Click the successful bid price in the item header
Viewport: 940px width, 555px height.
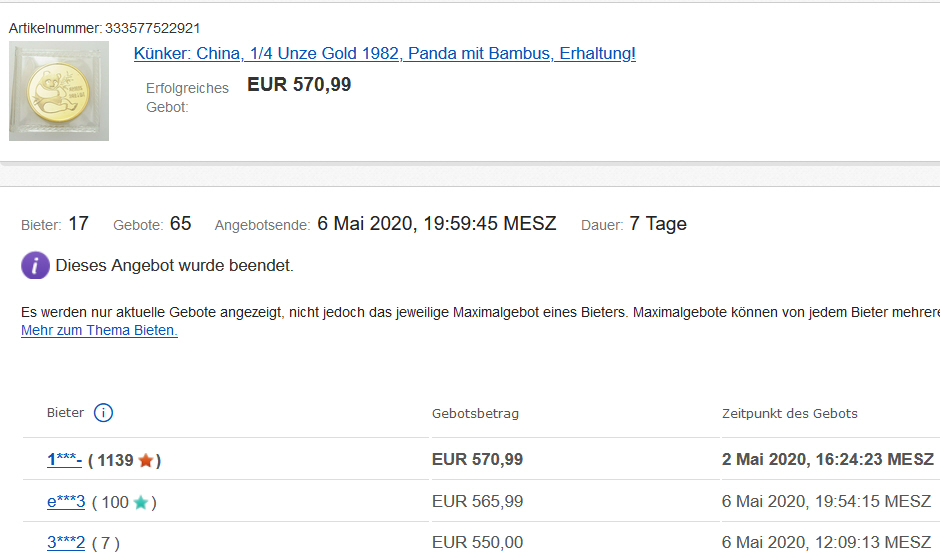click(299, 85)
